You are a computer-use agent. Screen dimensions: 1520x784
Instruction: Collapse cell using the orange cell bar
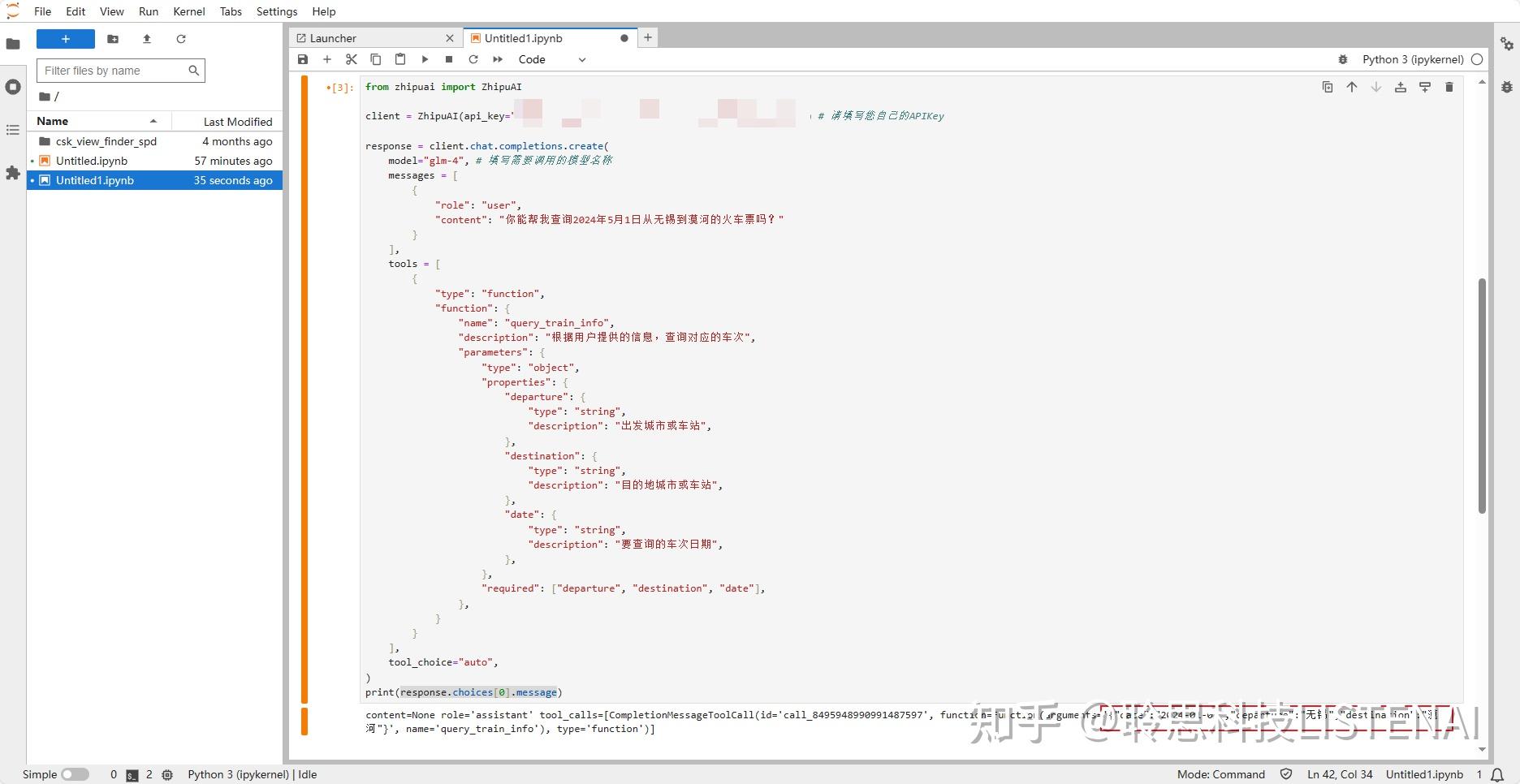(304, 389)
